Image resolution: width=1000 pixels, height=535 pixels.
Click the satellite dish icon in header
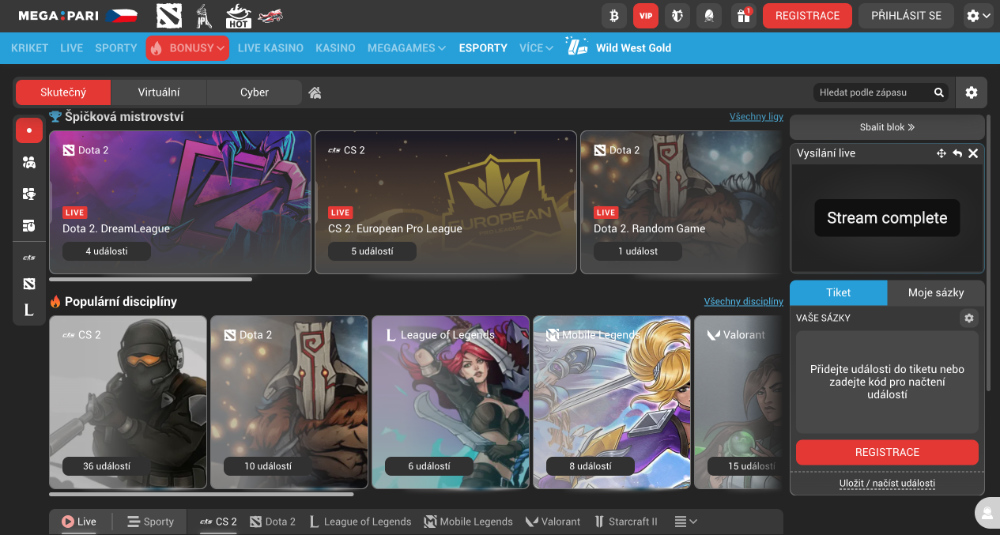[709, 16]
